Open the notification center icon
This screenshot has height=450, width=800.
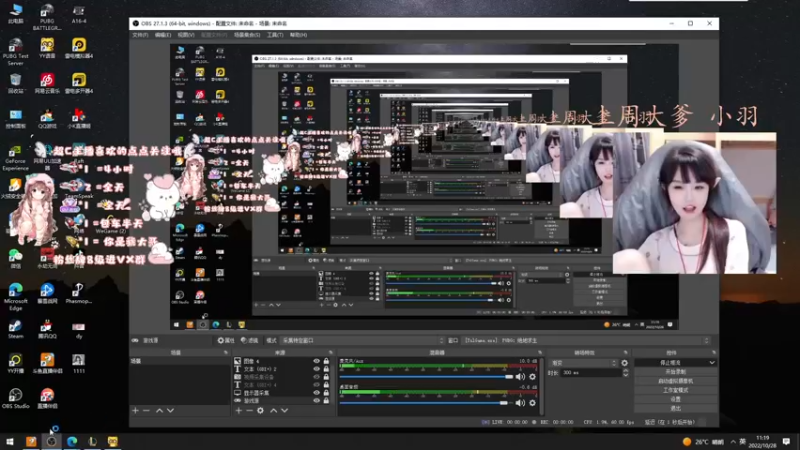pos(786,441)
